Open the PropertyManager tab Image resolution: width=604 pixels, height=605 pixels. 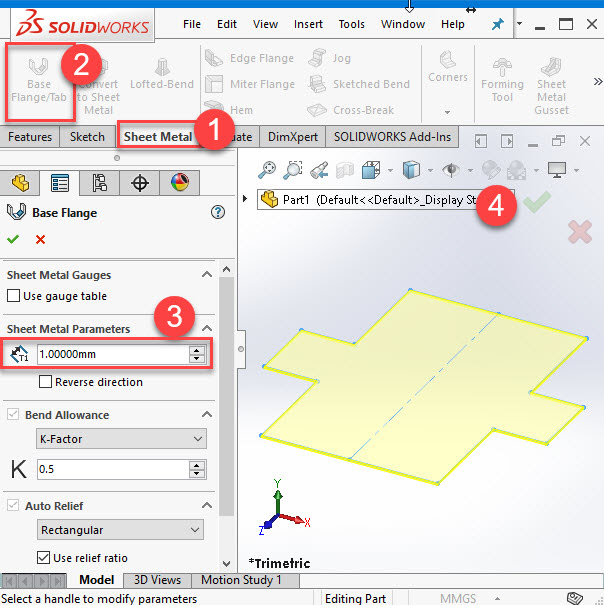(60, 183)
